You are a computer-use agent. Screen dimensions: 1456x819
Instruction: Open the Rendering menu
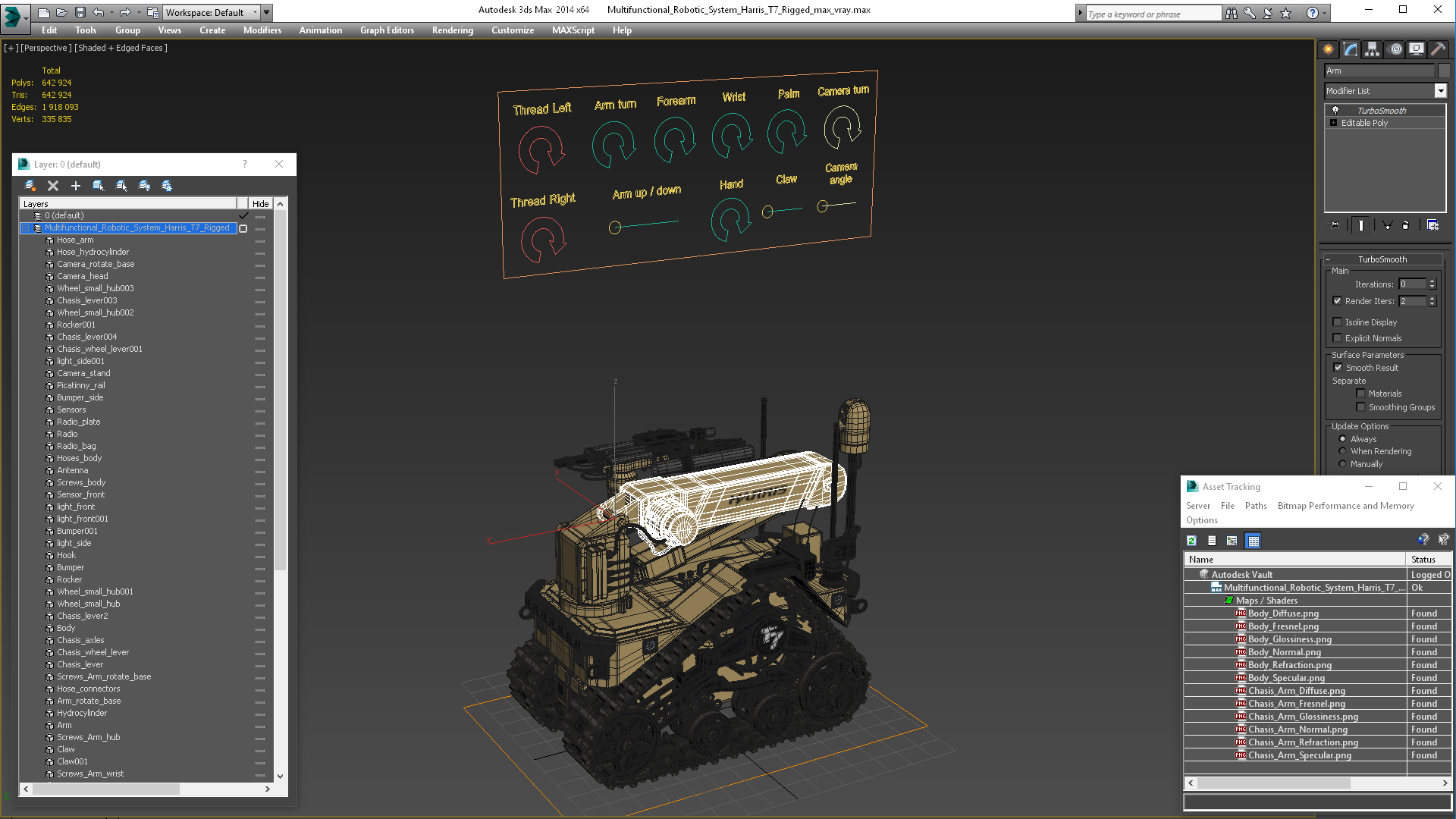(x=452, y=30)
